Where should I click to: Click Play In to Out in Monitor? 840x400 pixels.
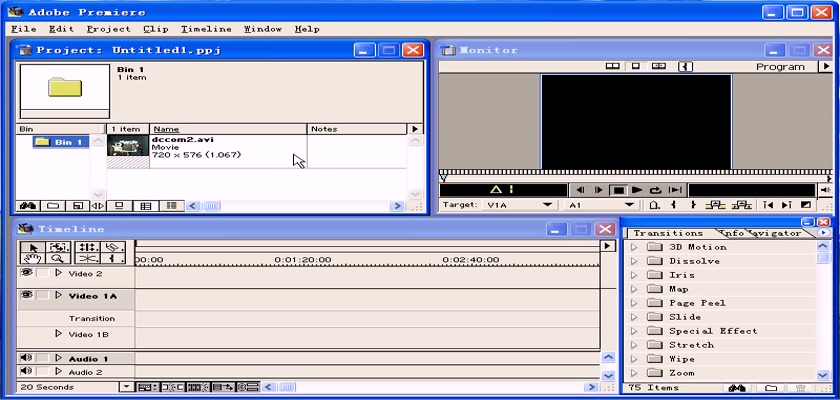(x=675, y=190)
